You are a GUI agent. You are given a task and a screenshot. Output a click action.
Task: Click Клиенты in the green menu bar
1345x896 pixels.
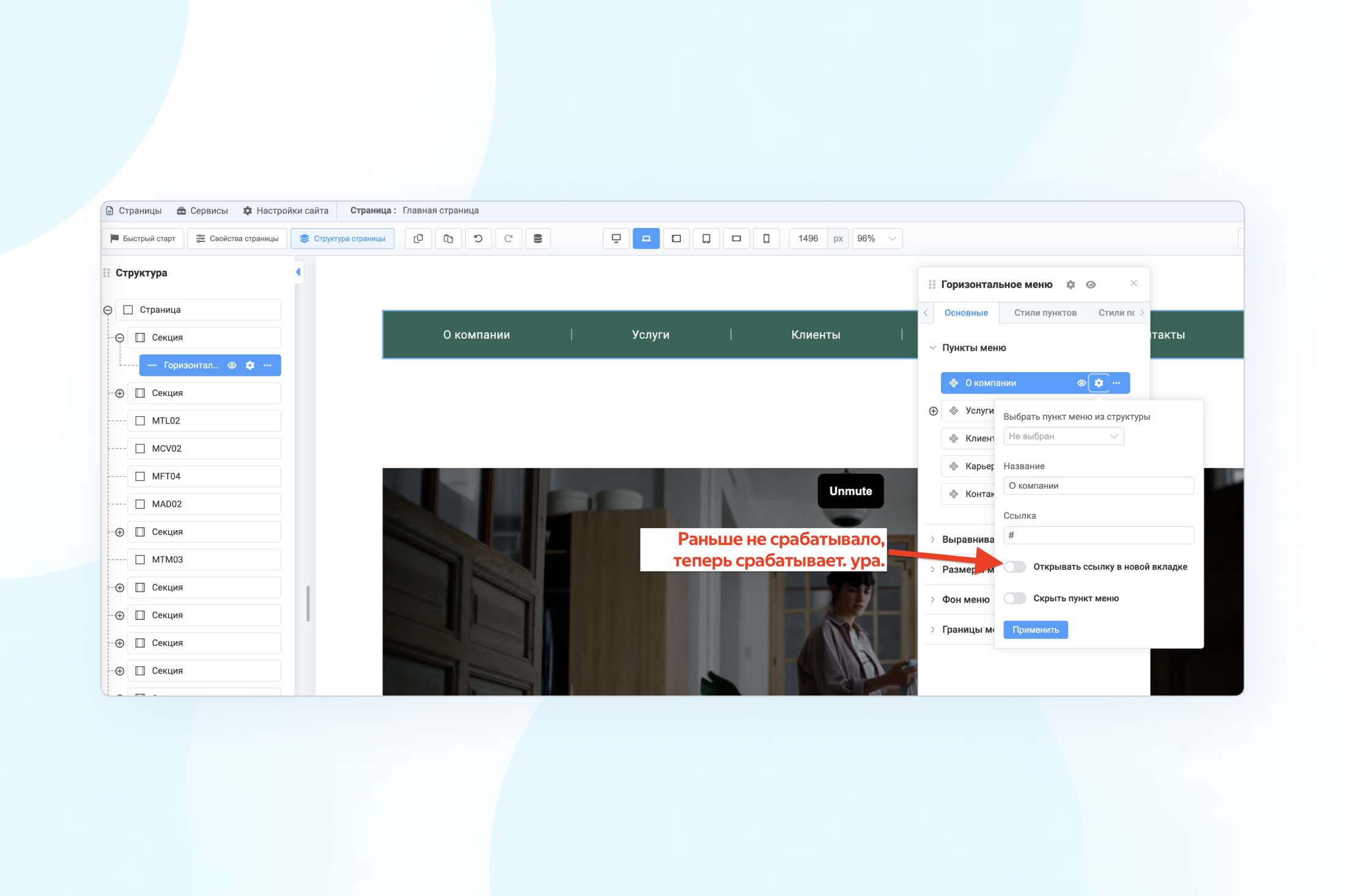(x=816, y=335)
